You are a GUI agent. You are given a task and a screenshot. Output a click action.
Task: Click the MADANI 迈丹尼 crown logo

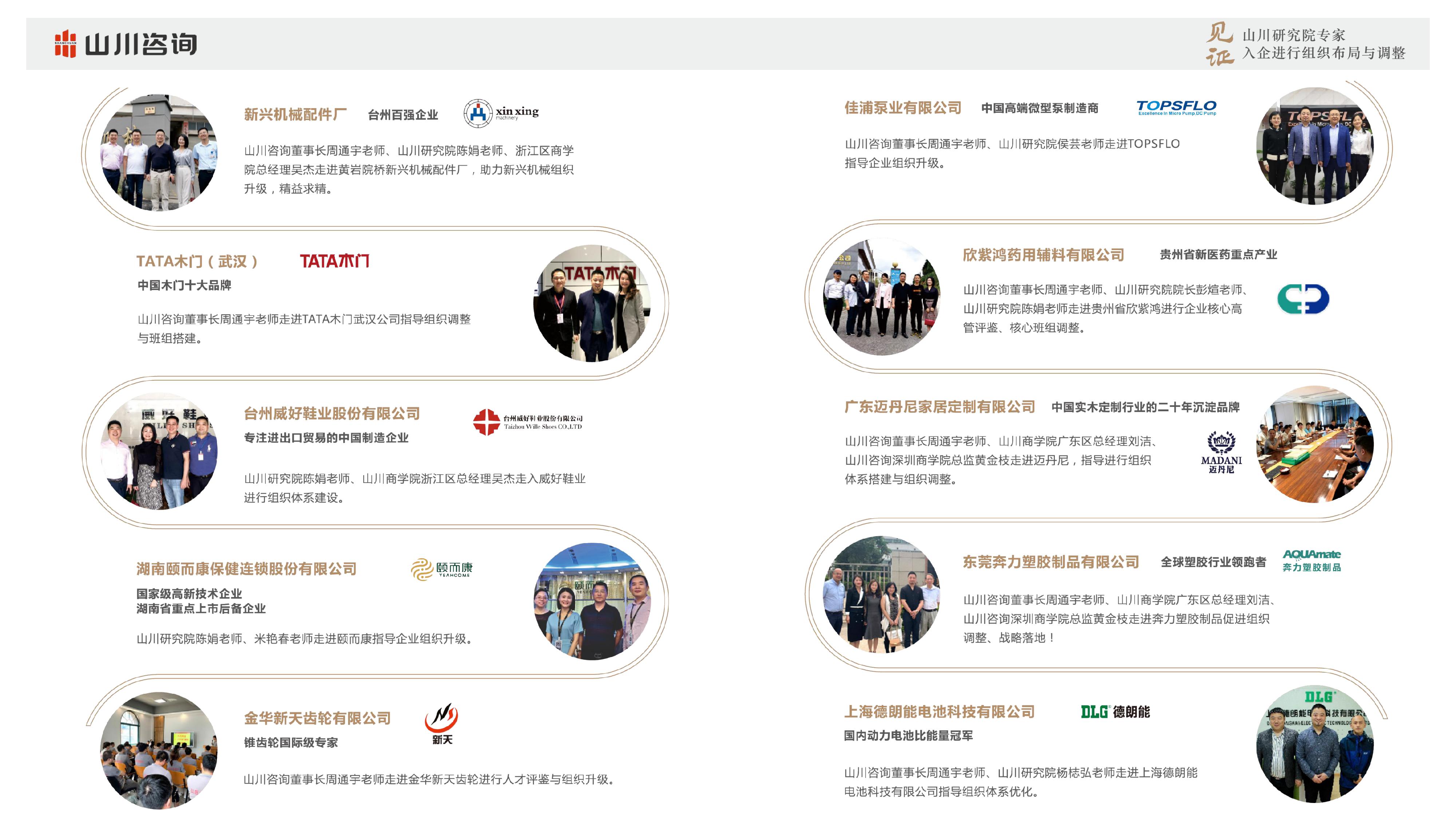click(x=1221, y=452)
